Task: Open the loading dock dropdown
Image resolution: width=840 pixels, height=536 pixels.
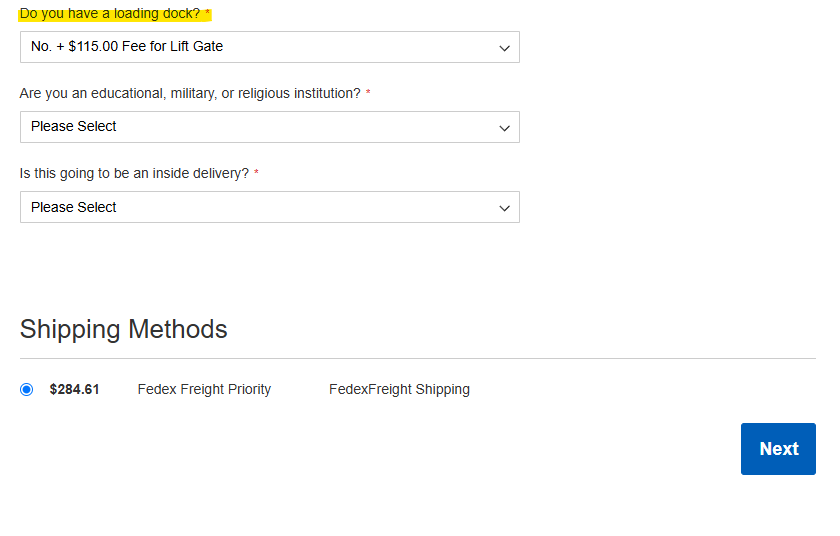Action: pyautogui.click(x=269, y=47)
